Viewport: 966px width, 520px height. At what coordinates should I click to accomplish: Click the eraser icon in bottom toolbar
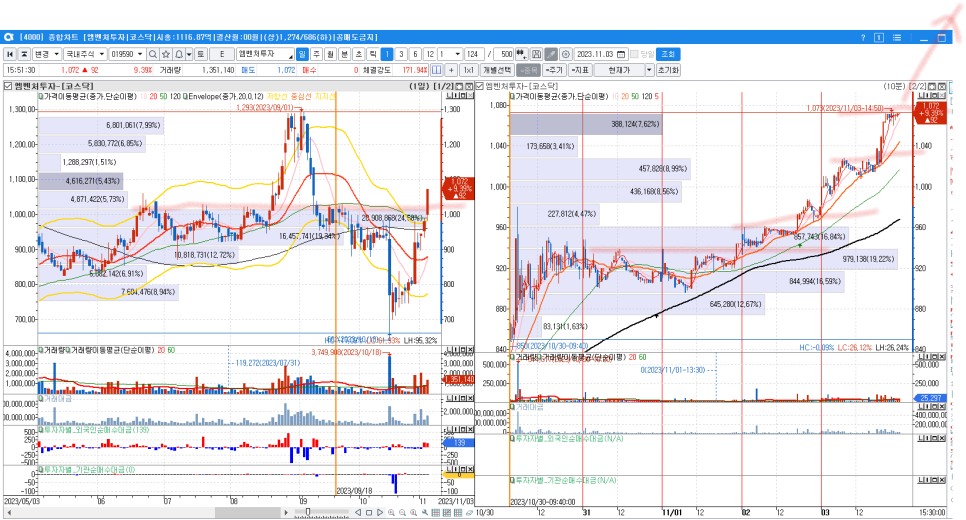pos(469,513)
